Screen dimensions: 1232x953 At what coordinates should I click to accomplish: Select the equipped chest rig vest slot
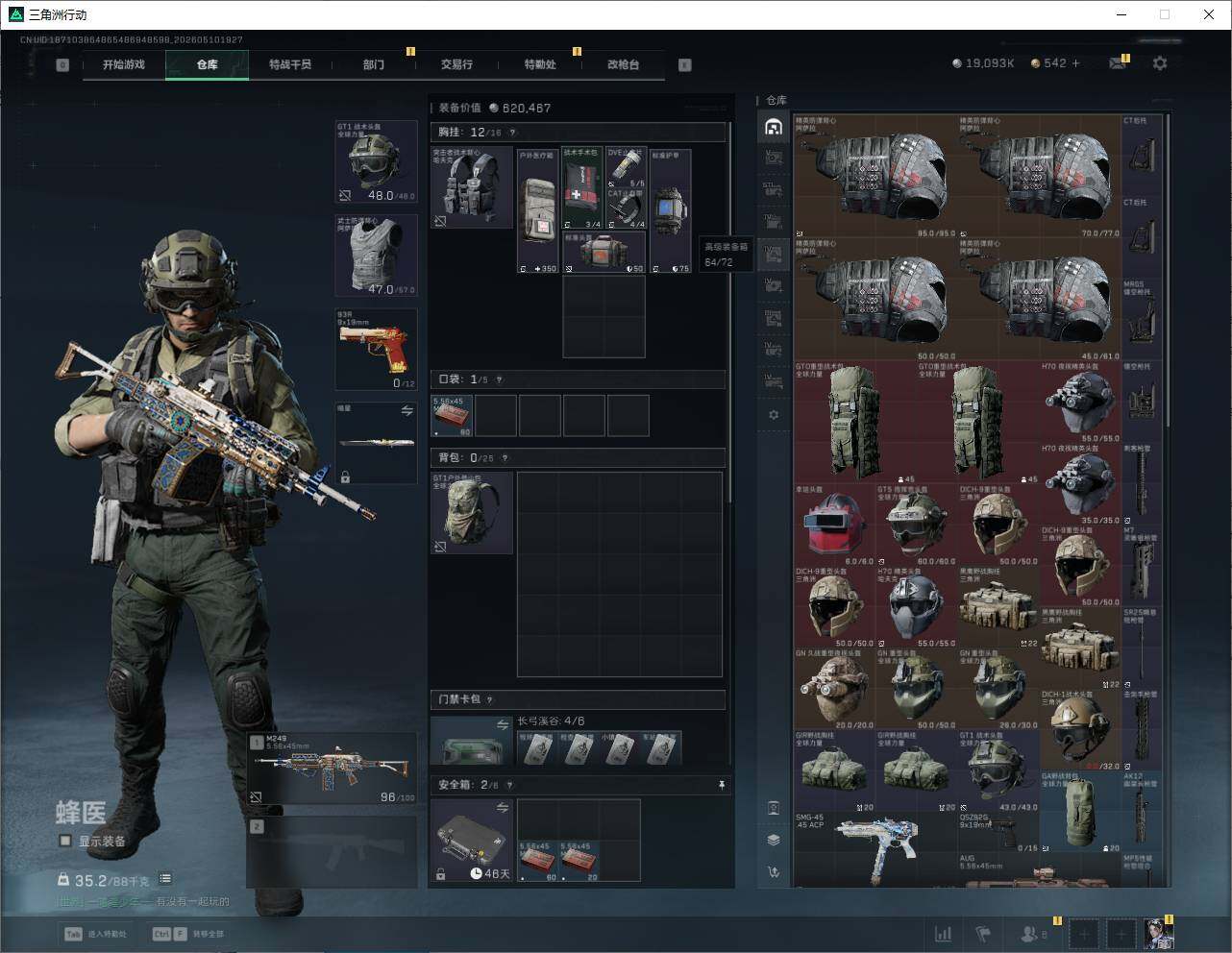pos(472,187)
